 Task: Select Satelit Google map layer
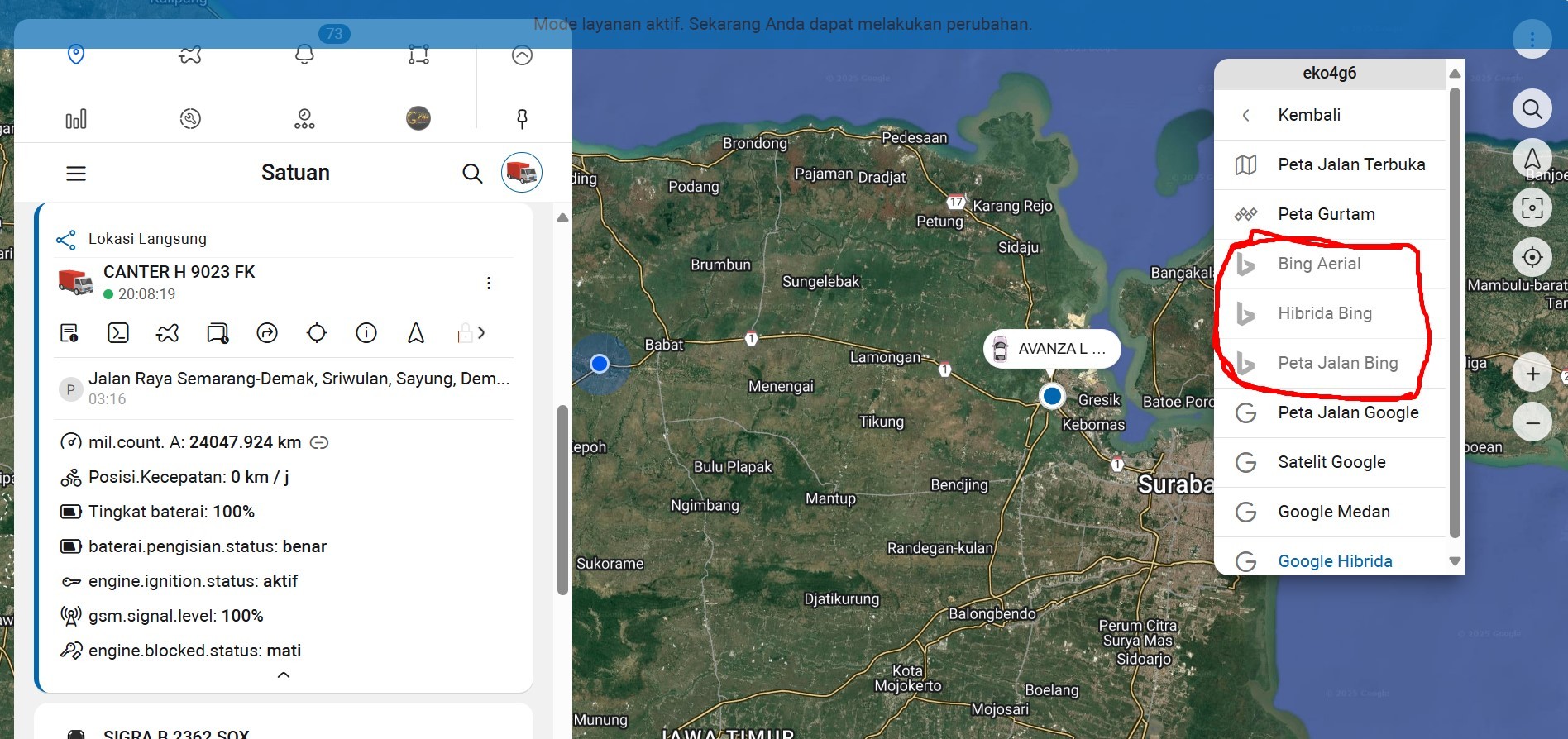coord(1331,462)
